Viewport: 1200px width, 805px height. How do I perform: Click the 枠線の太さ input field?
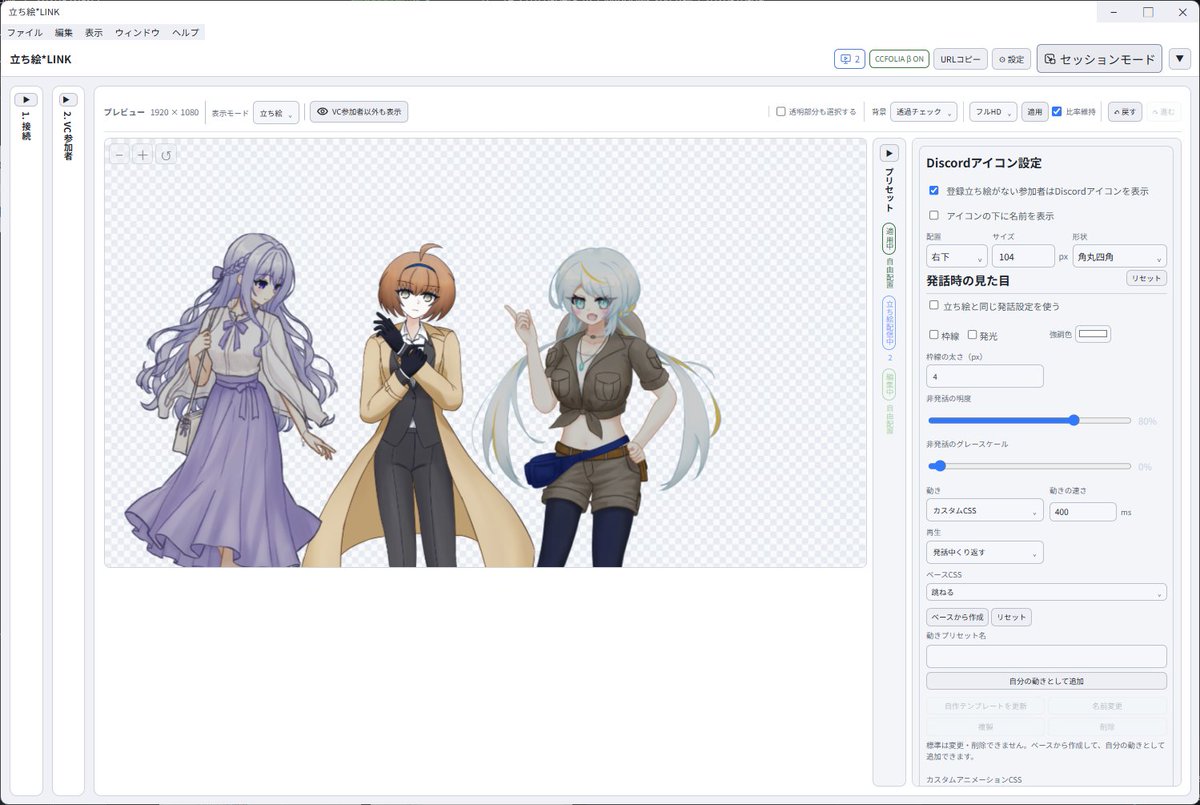[x=985, y=376]
